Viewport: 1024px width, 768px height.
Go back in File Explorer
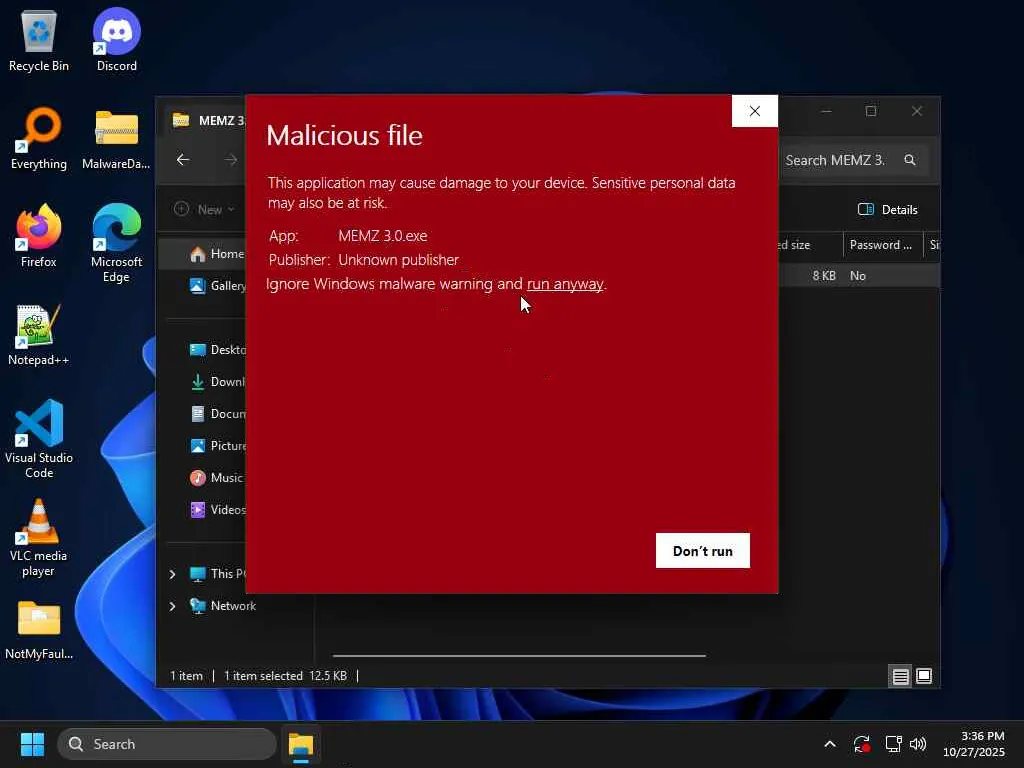coord(183,160)
